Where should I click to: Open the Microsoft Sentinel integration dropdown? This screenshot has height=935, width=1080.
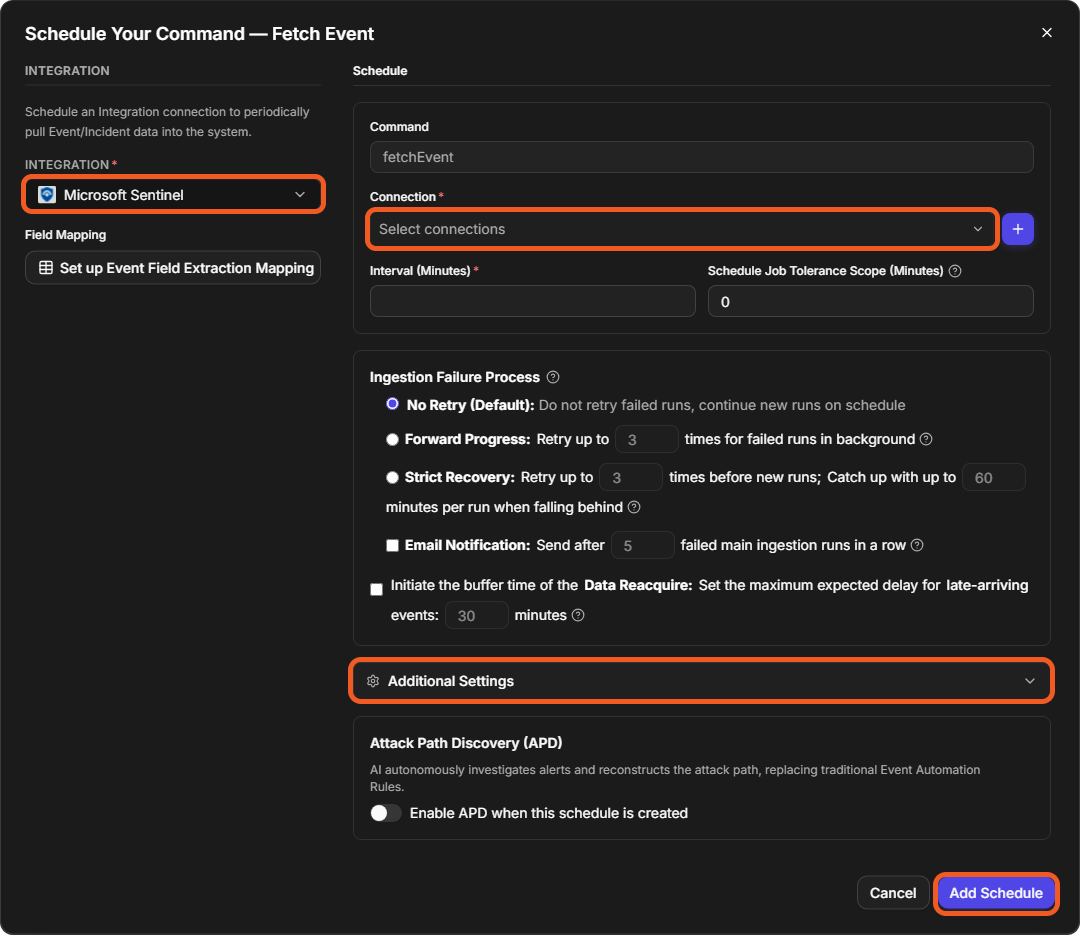[x=173, y=195]
